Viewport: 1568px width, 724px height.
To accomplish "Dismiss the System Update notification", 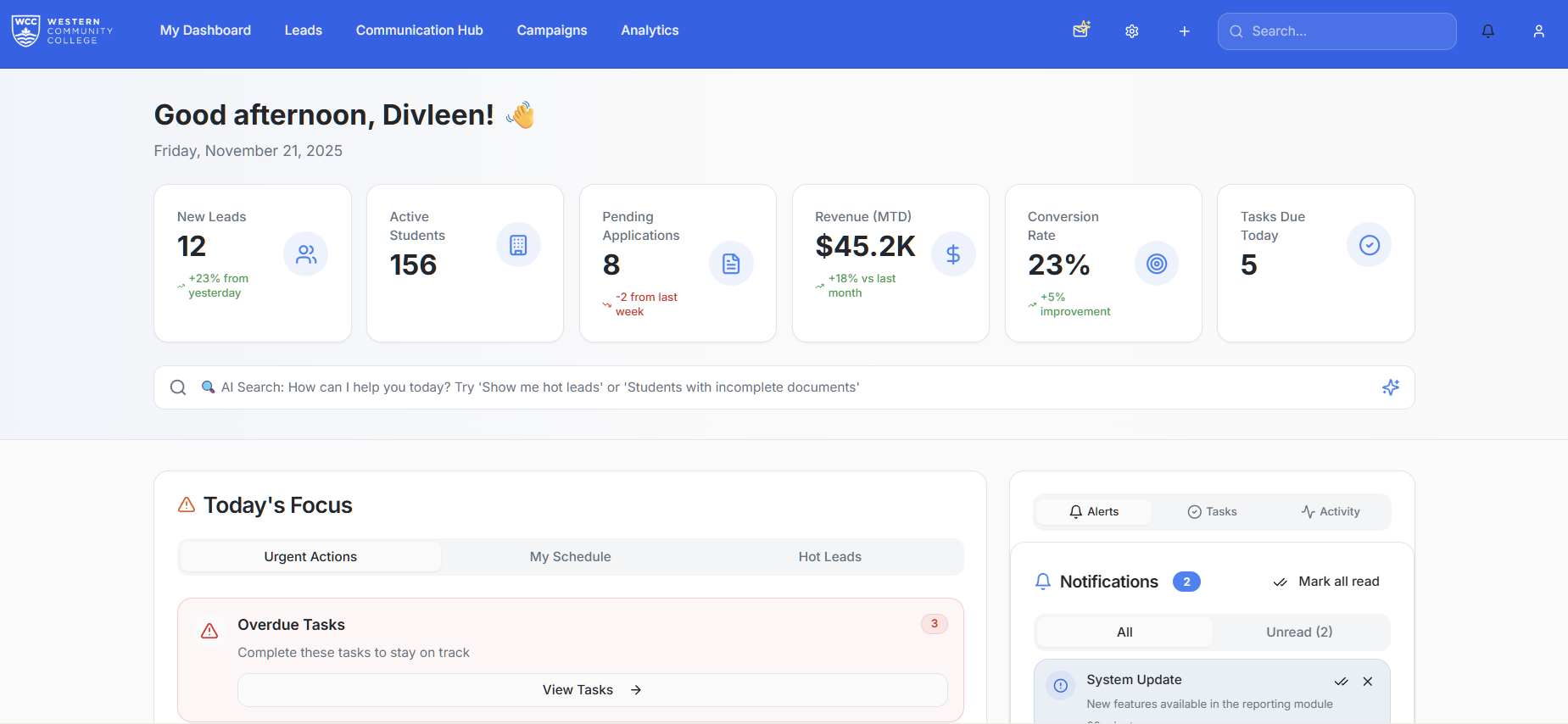I will [1367, 682].
